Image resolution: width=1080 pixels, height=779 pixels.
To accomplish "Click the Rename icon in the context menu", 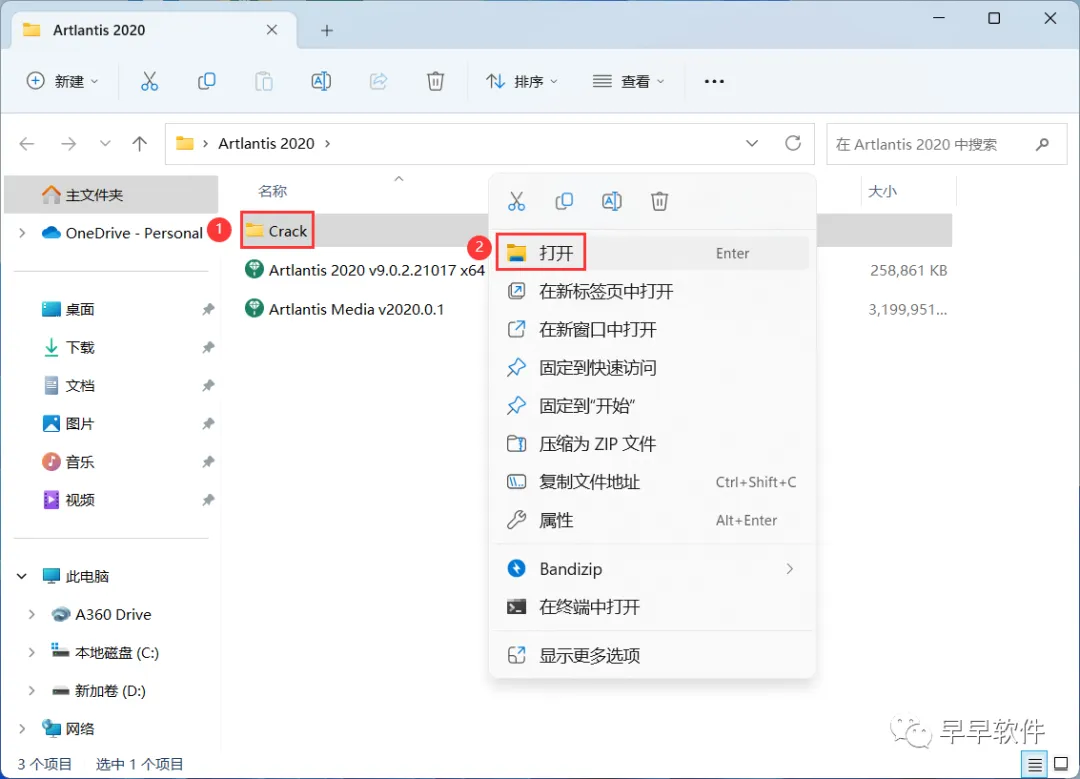I will (x=612, y=201).
